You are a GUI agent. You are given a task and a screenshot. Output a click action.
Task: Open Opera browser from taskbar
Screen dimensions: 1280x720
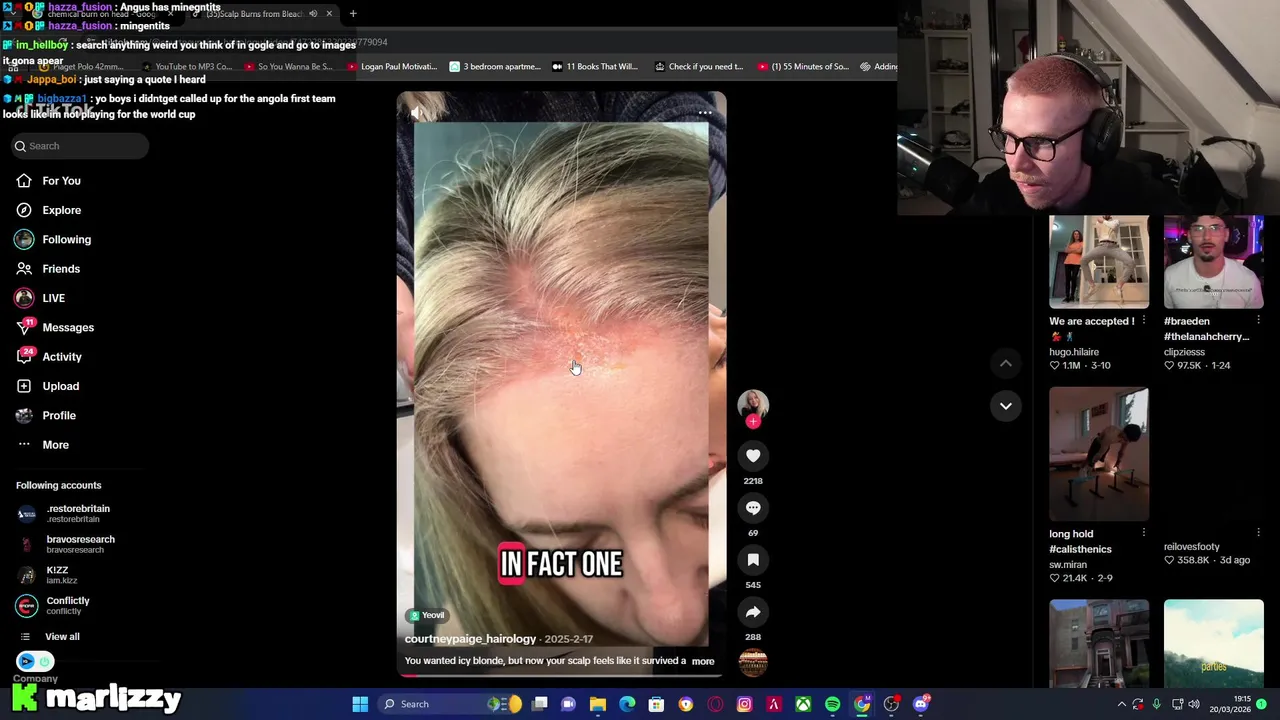pos(715,704)
